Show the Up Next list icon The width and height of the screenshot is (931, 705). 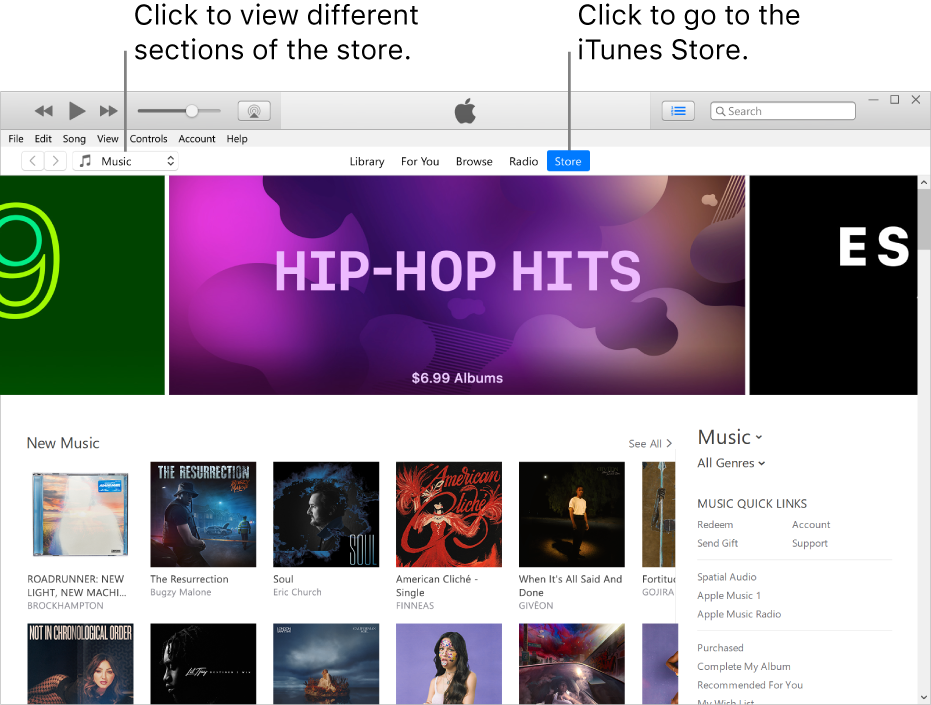coord(678,110)
